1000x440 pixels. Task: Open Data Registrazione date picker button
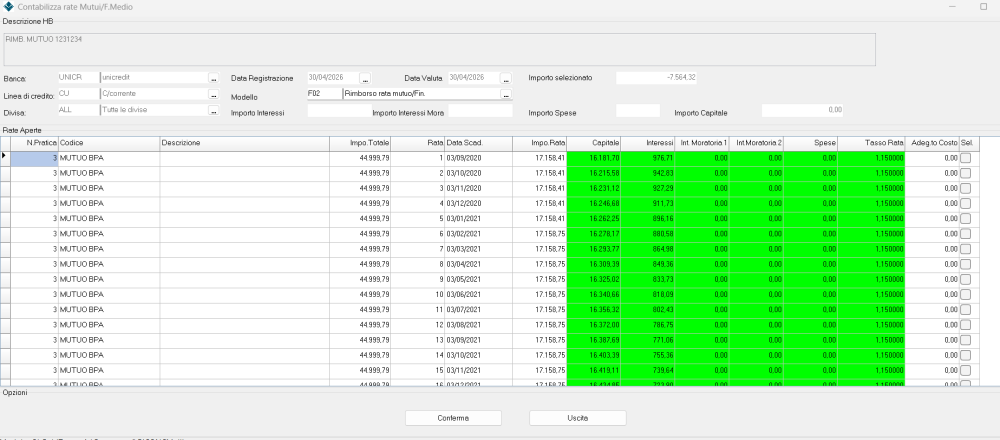pos(365,78)
